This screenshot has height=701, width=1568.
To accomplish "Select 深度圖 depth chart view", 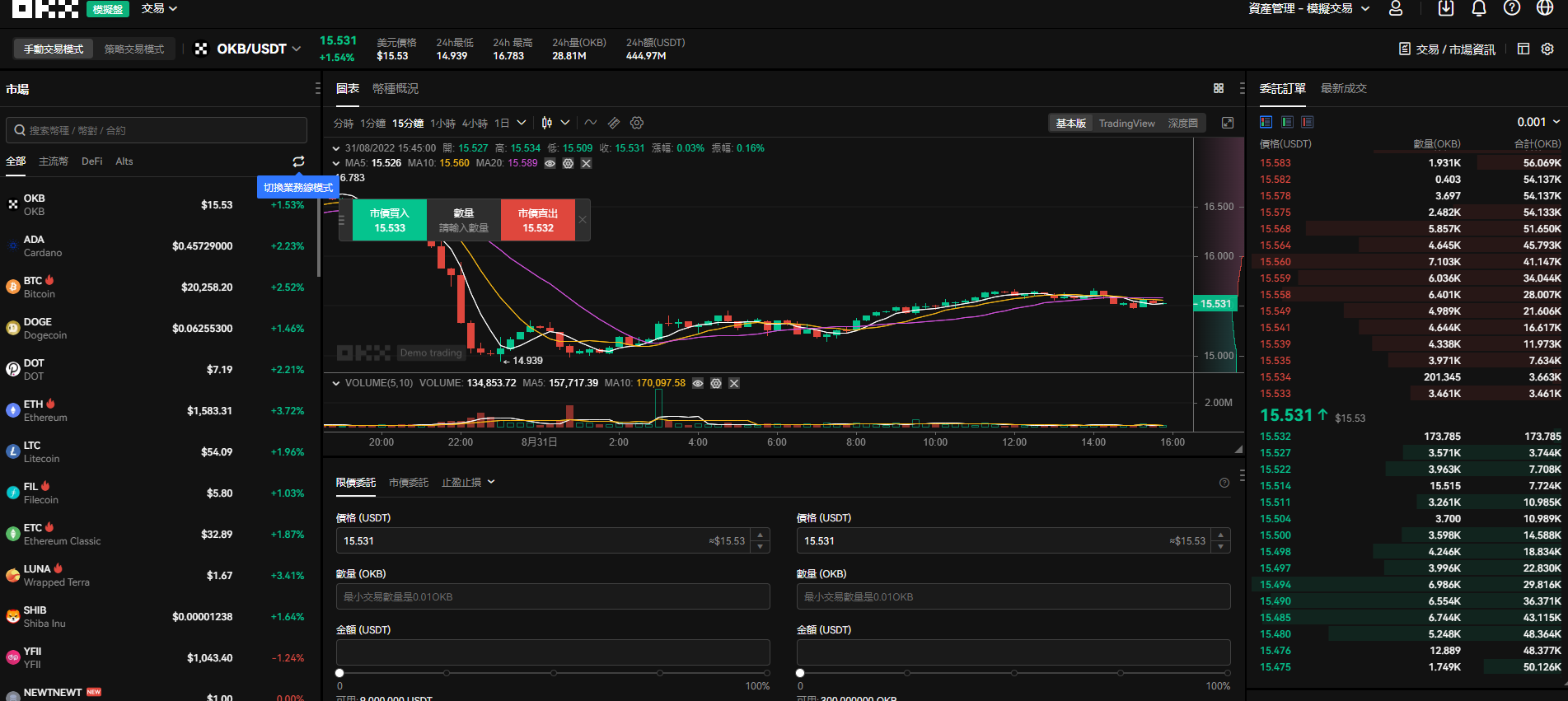I will [1182, 123].
